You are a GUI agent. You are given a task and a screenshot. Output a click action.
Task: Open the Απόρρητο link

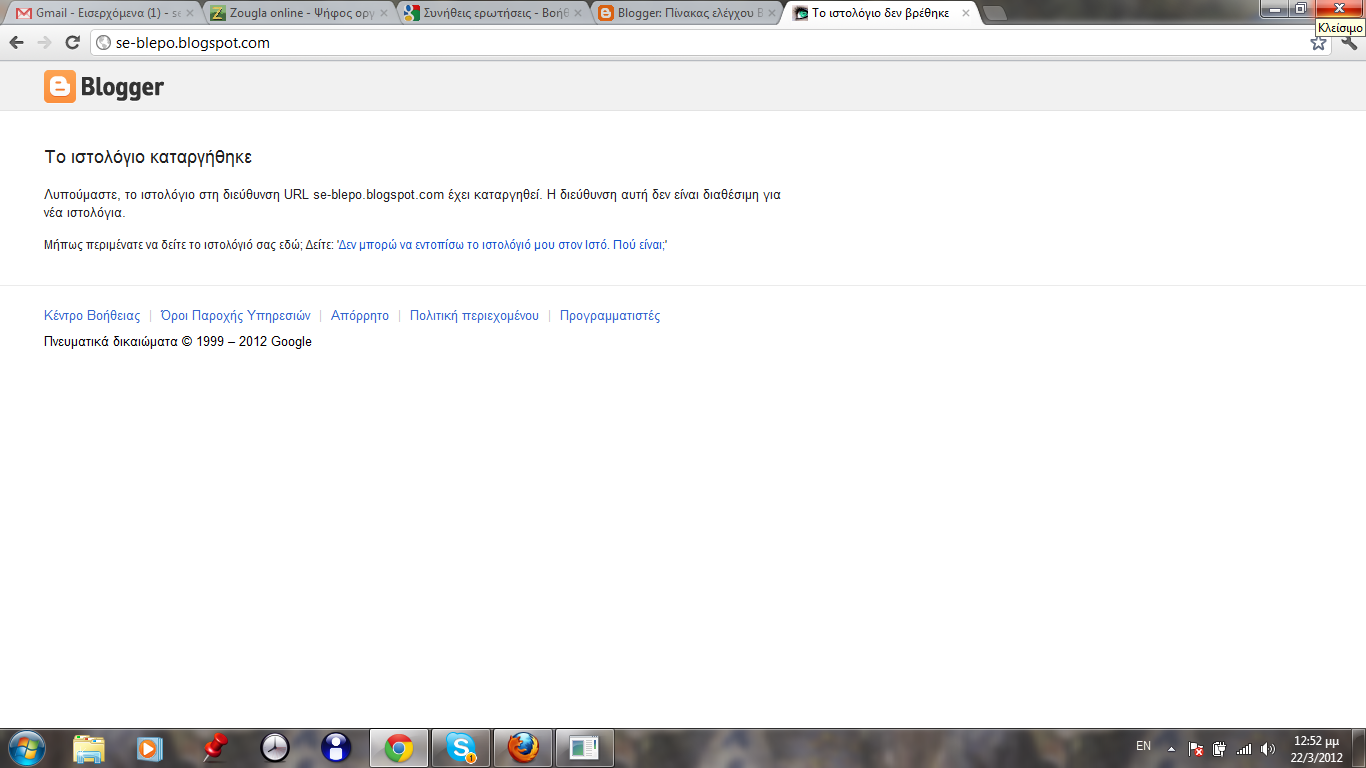tap(360, 316)
